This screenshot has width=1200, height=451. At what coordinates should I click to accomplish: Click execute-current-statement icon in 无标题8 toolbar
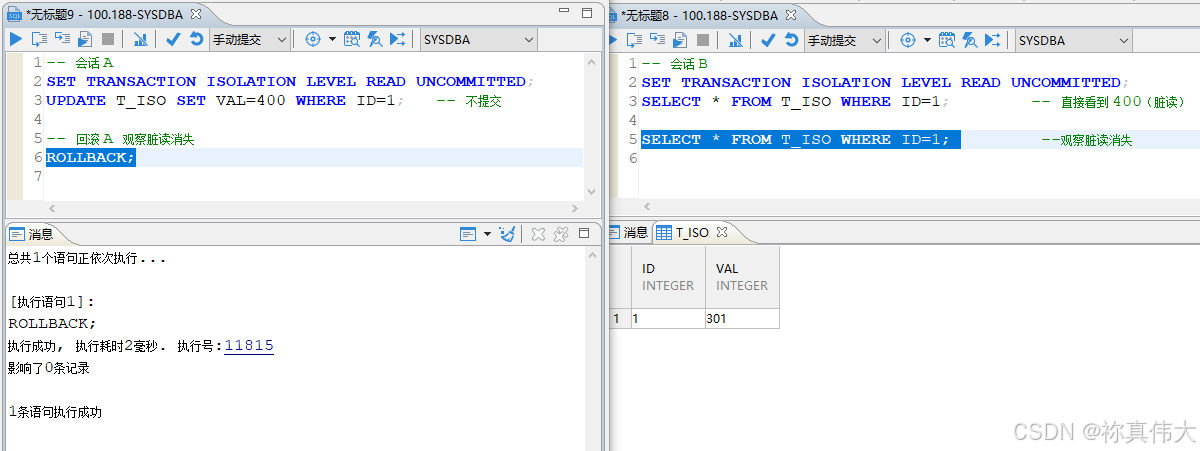[x=634, y=40]
